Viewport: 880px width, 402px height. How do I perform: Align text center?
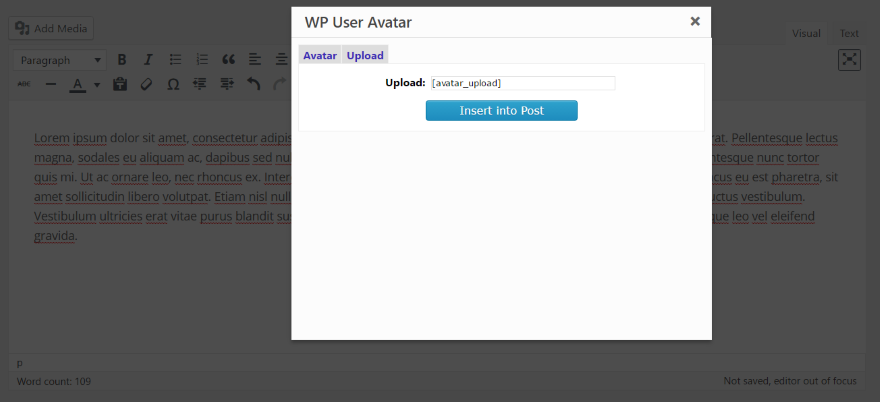[x=282, y=60]
